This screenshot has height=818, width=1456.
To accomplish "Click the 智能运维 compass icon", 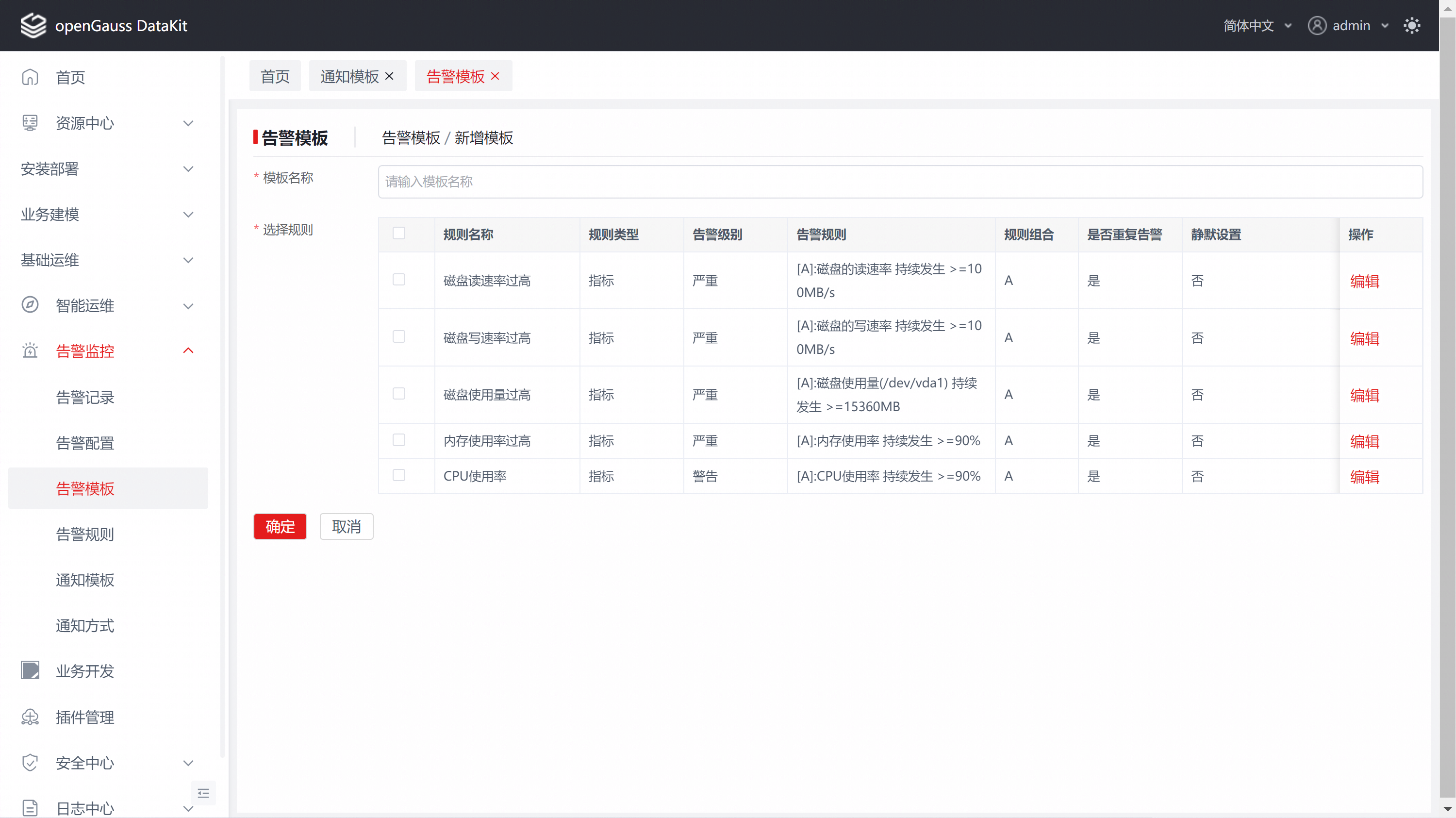I will [x=30, y=305].
